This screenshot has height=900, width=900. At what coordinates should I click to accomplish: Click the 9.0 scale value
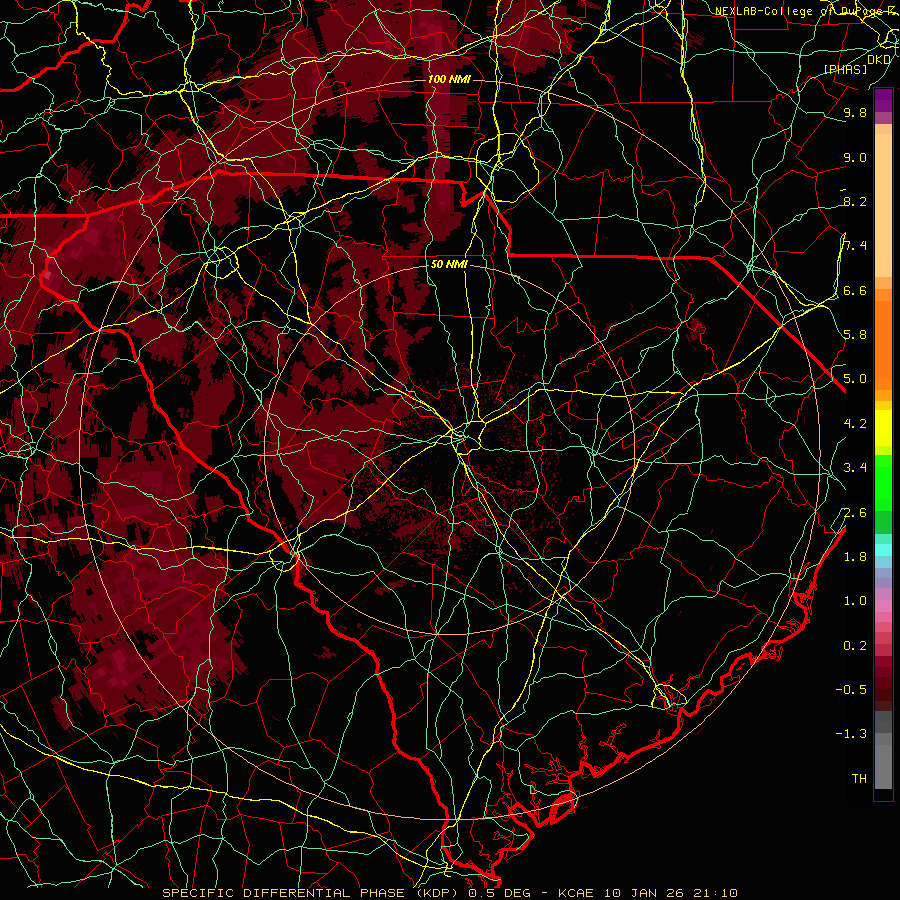[x=855, y=157]
